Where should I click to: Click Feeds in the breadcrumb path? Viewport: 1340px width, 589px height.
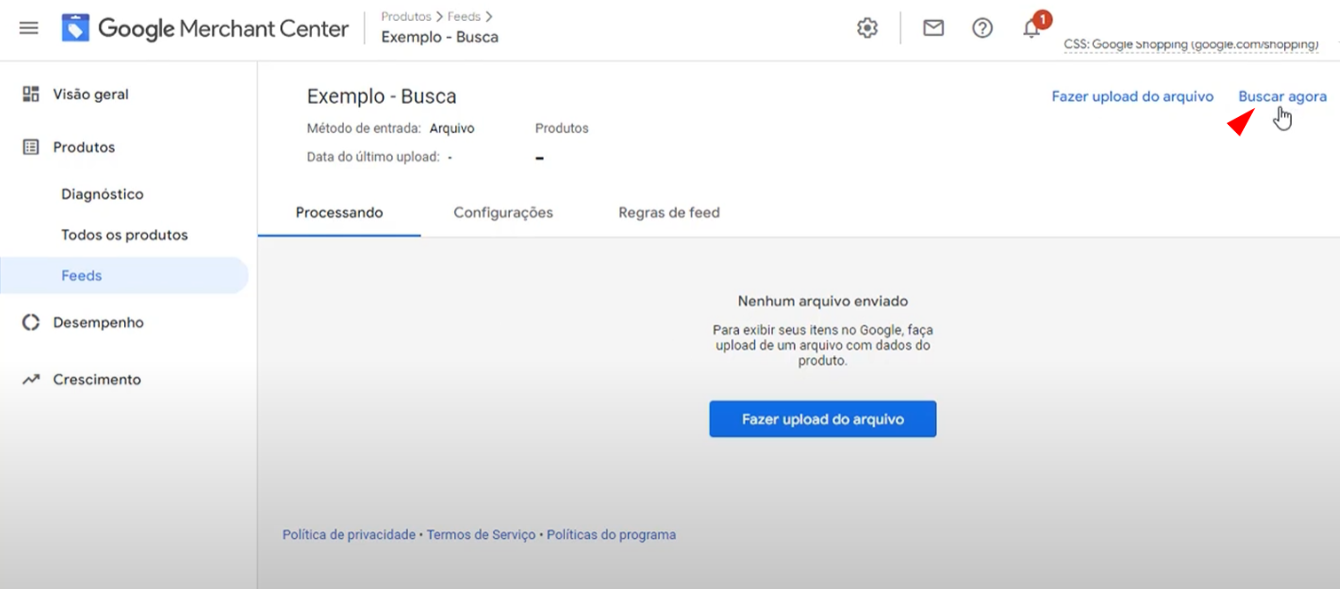click(x=464, y=17)
